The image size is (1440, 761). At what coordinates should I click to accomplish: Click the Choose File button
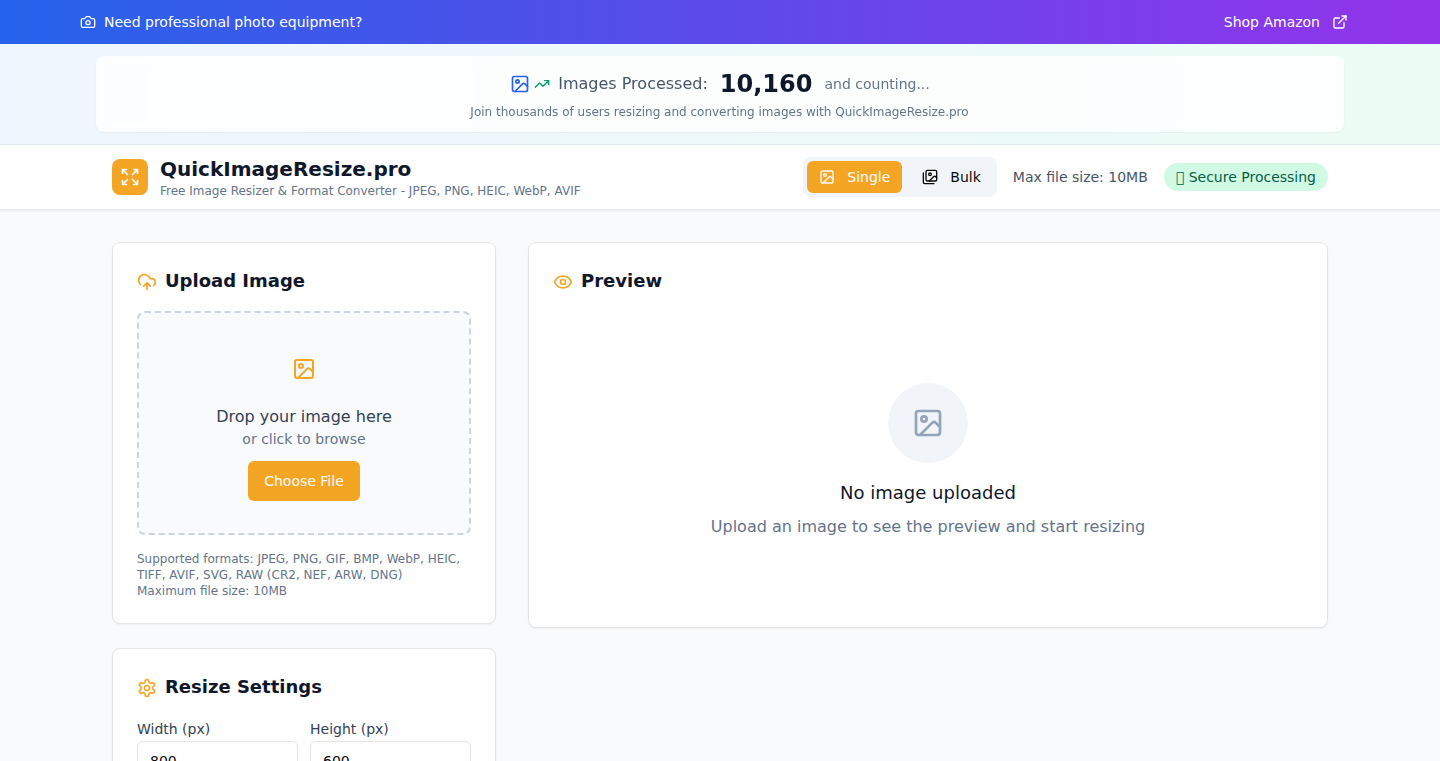[304, 481]
